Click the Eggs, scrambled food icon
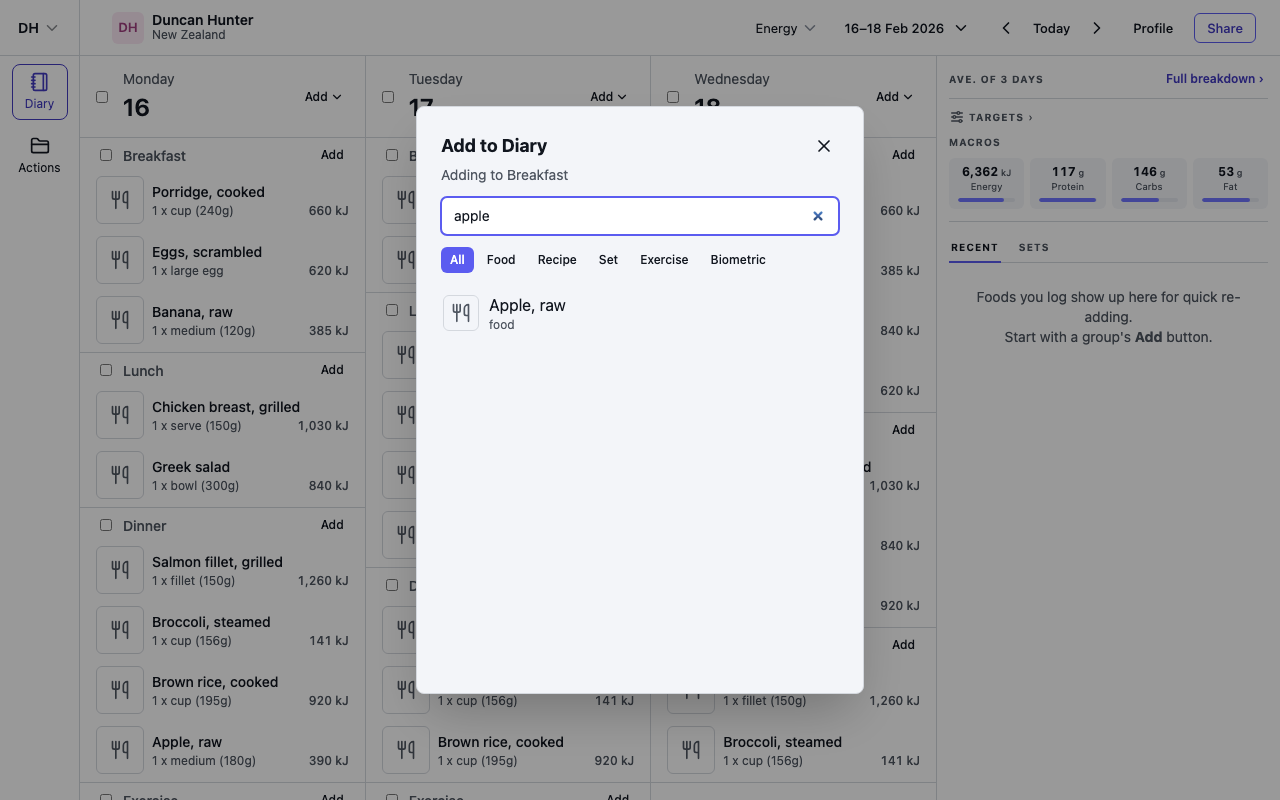The width and height of the screenshot is (1280, 800). pyautogui.click(x=120, y=260)
